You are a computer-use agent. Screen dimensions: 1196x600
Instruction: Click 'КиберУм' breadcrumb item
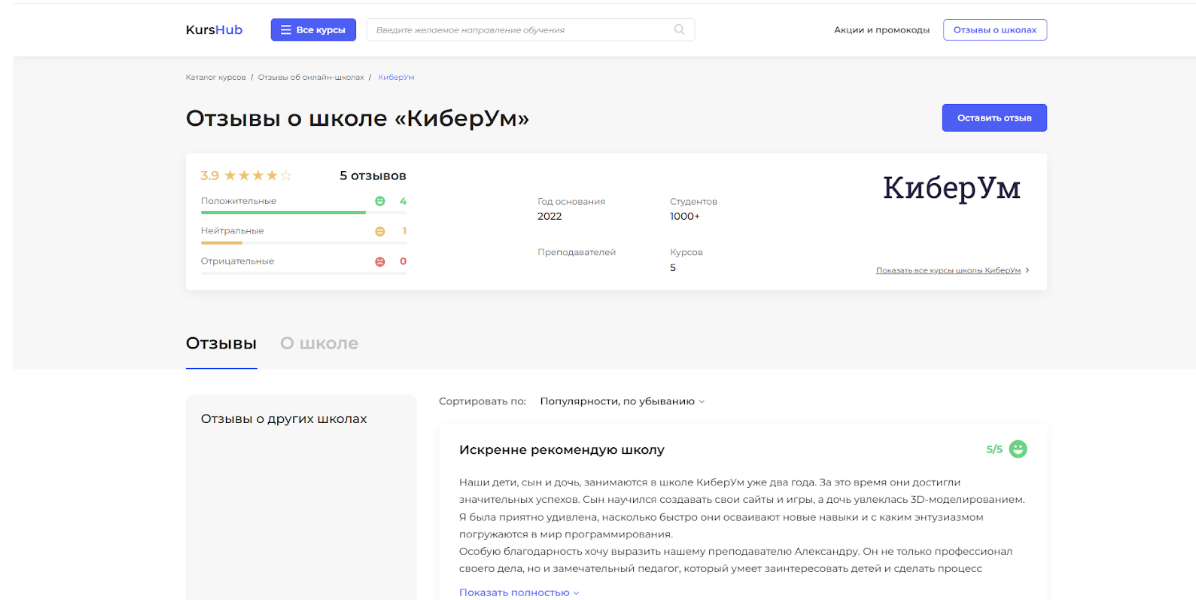396,78
